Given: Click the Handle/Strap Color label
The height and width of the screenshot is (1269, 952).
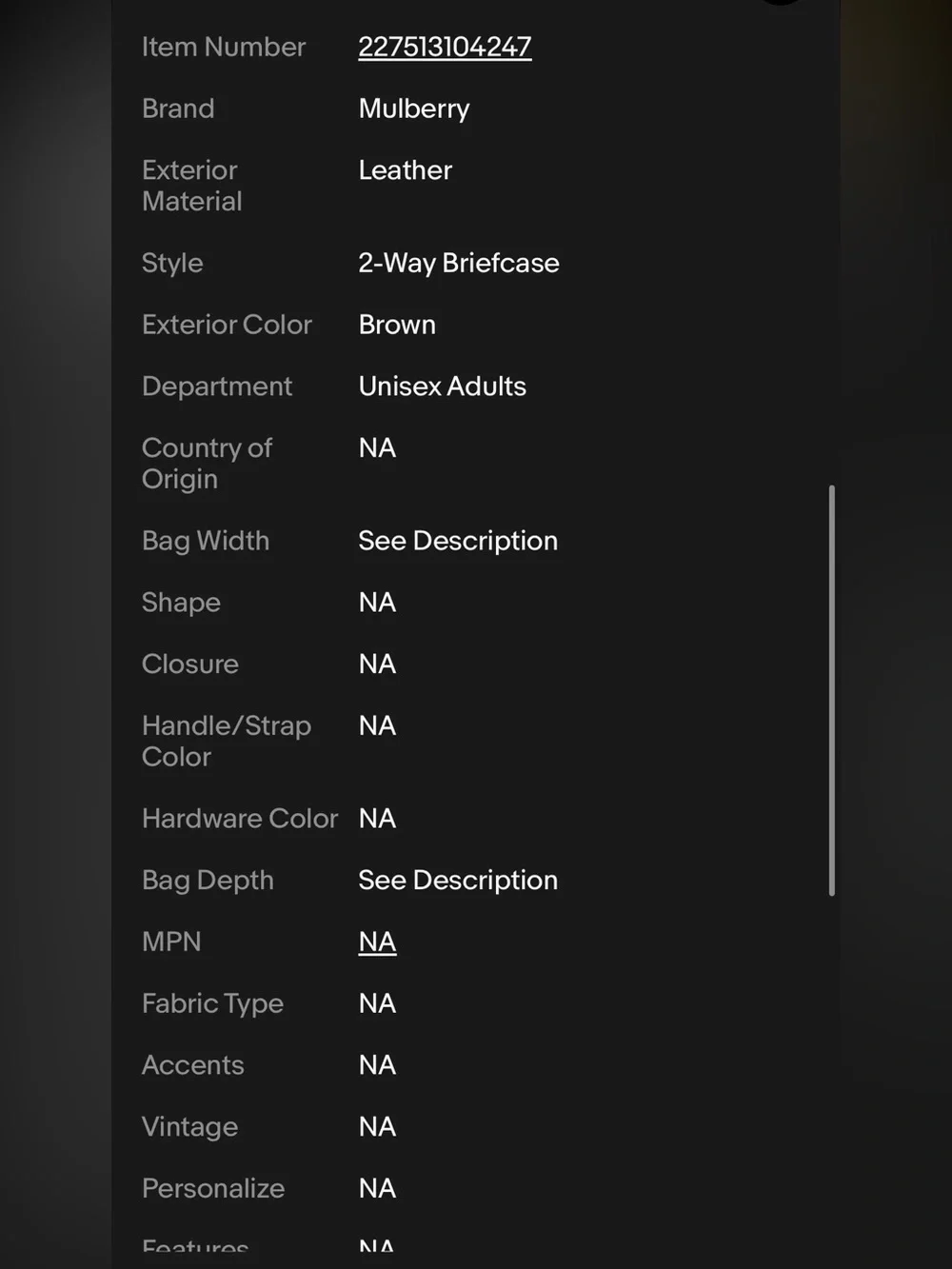Looking at the screenshot, I should pos(227,742).
